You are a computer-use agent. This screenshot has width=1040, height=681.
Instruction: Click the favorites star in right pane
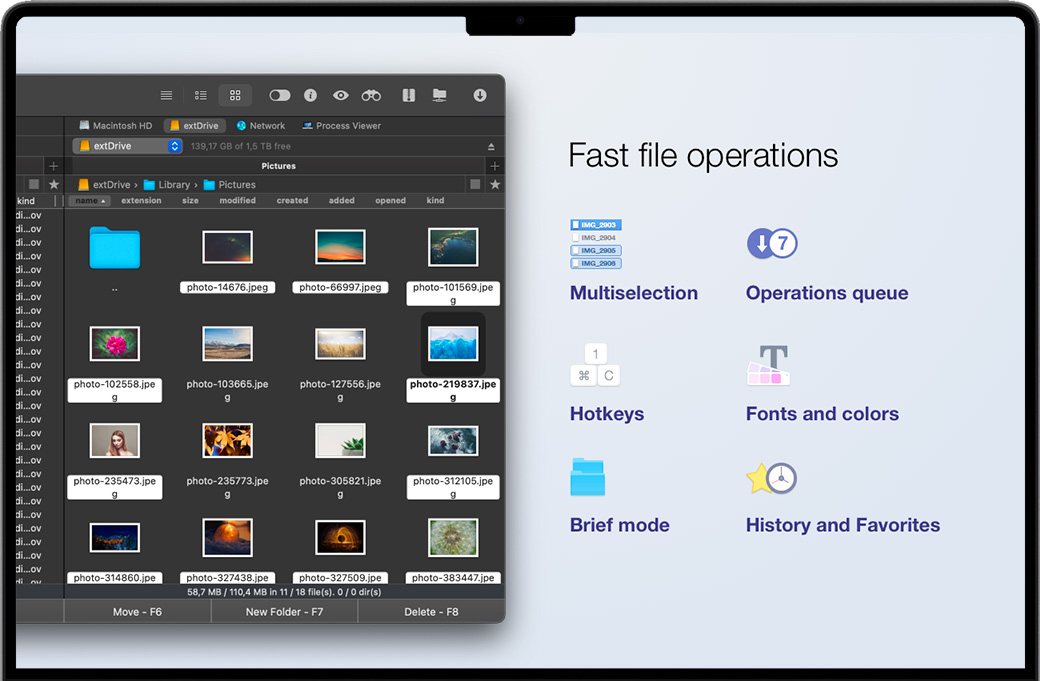click(494, 185)
